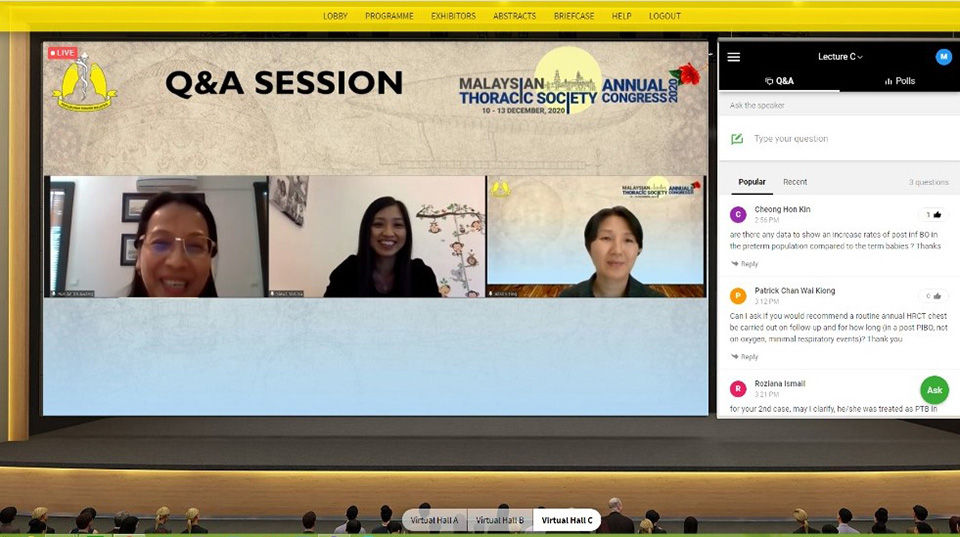Click Rozlana Ismail's pink avatar
The height and width of the screenshot is (537, 960).
tap(738, 389)
